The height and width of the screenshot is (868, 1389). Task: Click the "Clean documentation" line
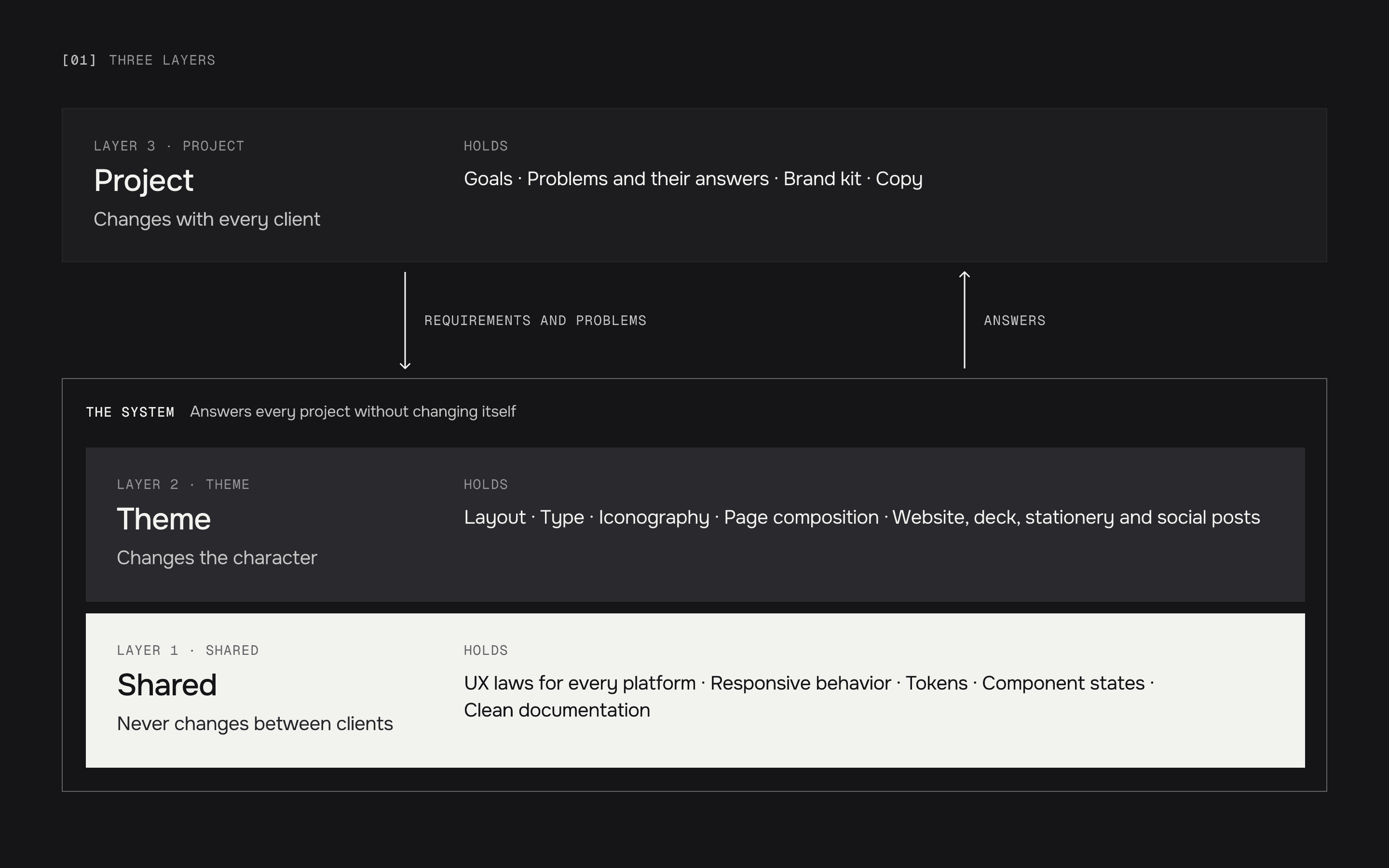point(557,710)
